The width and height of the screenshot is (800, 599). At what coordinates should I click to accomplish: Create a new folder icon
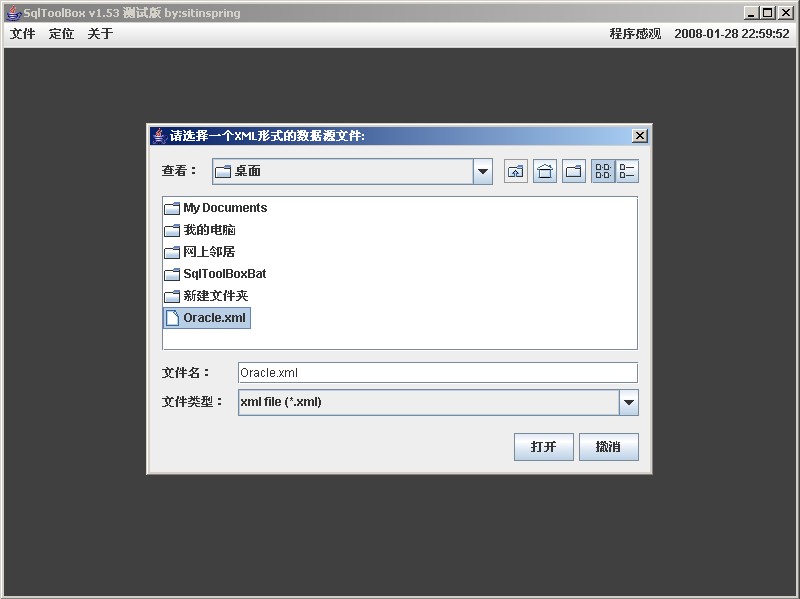click(x=573, y=171)
